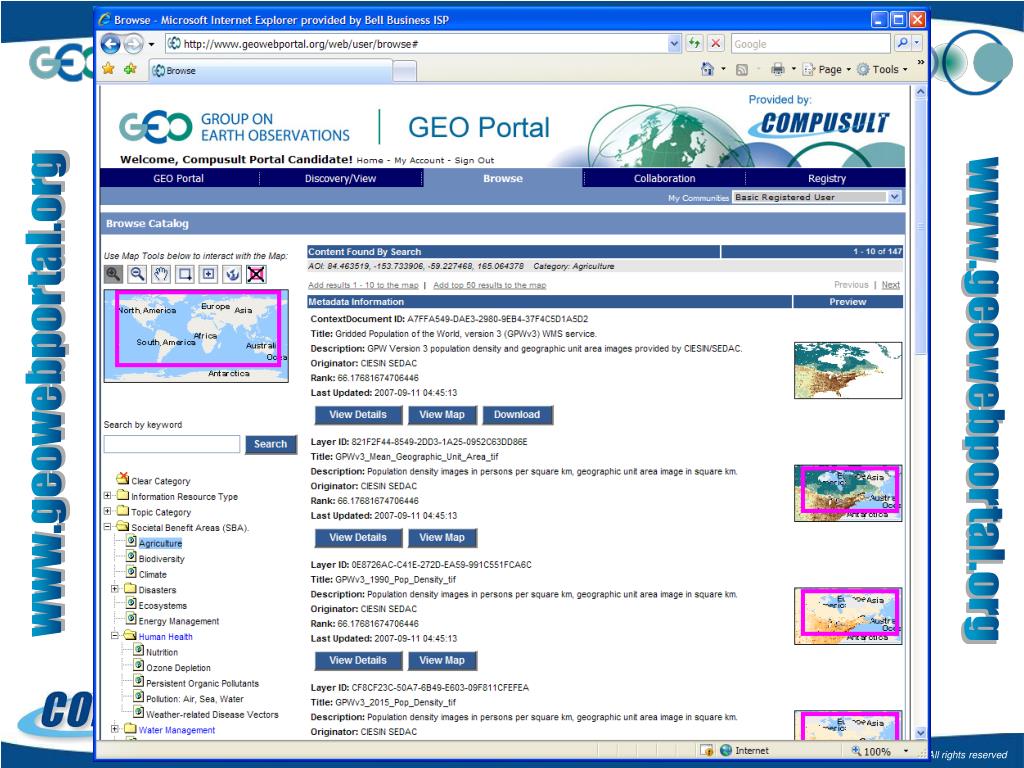Select the zoom out map tool

click(137, 274)
